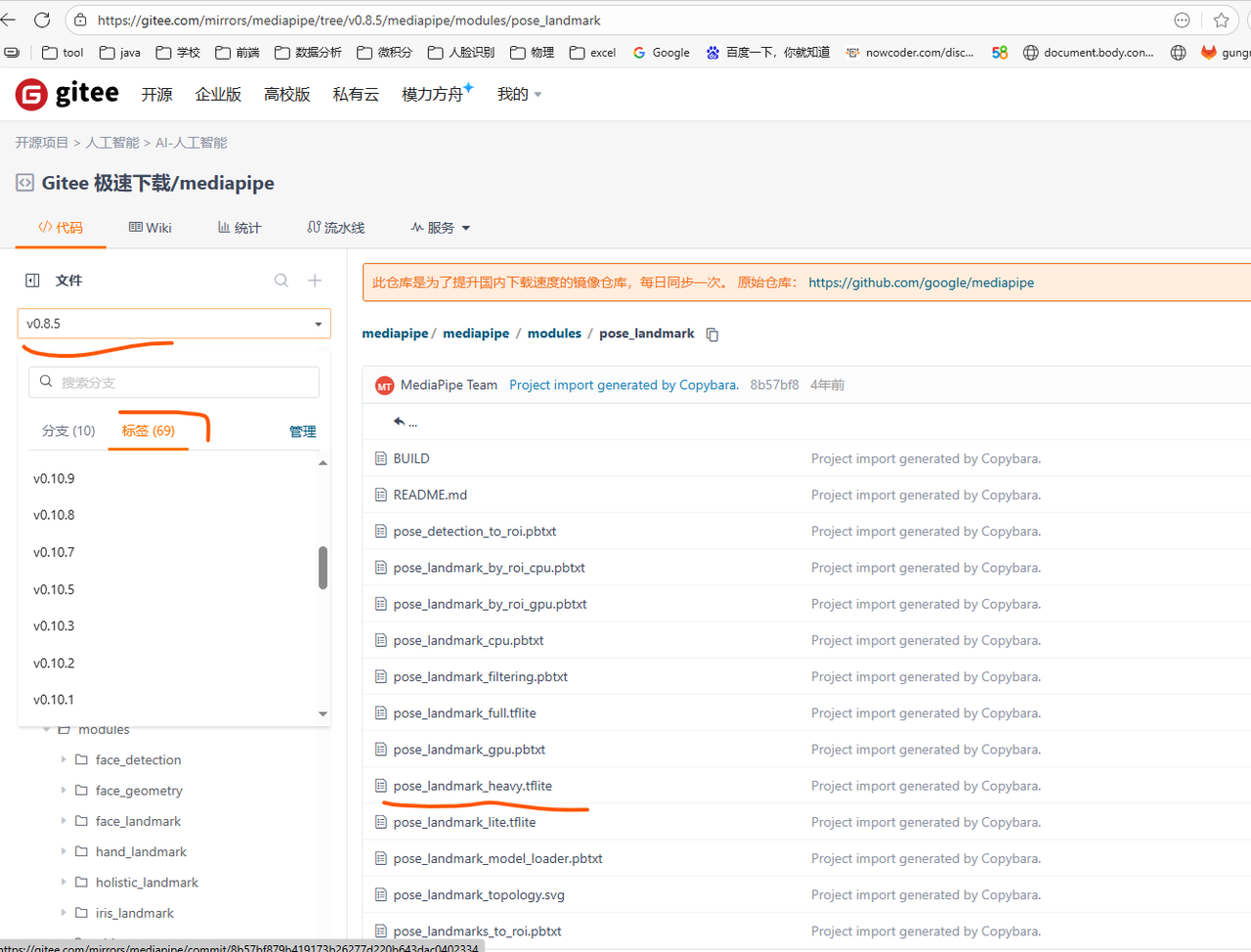Click the file icon beside pose_landmark_full.tflite
The image size is (1251, 952).
tap(381, 713)
